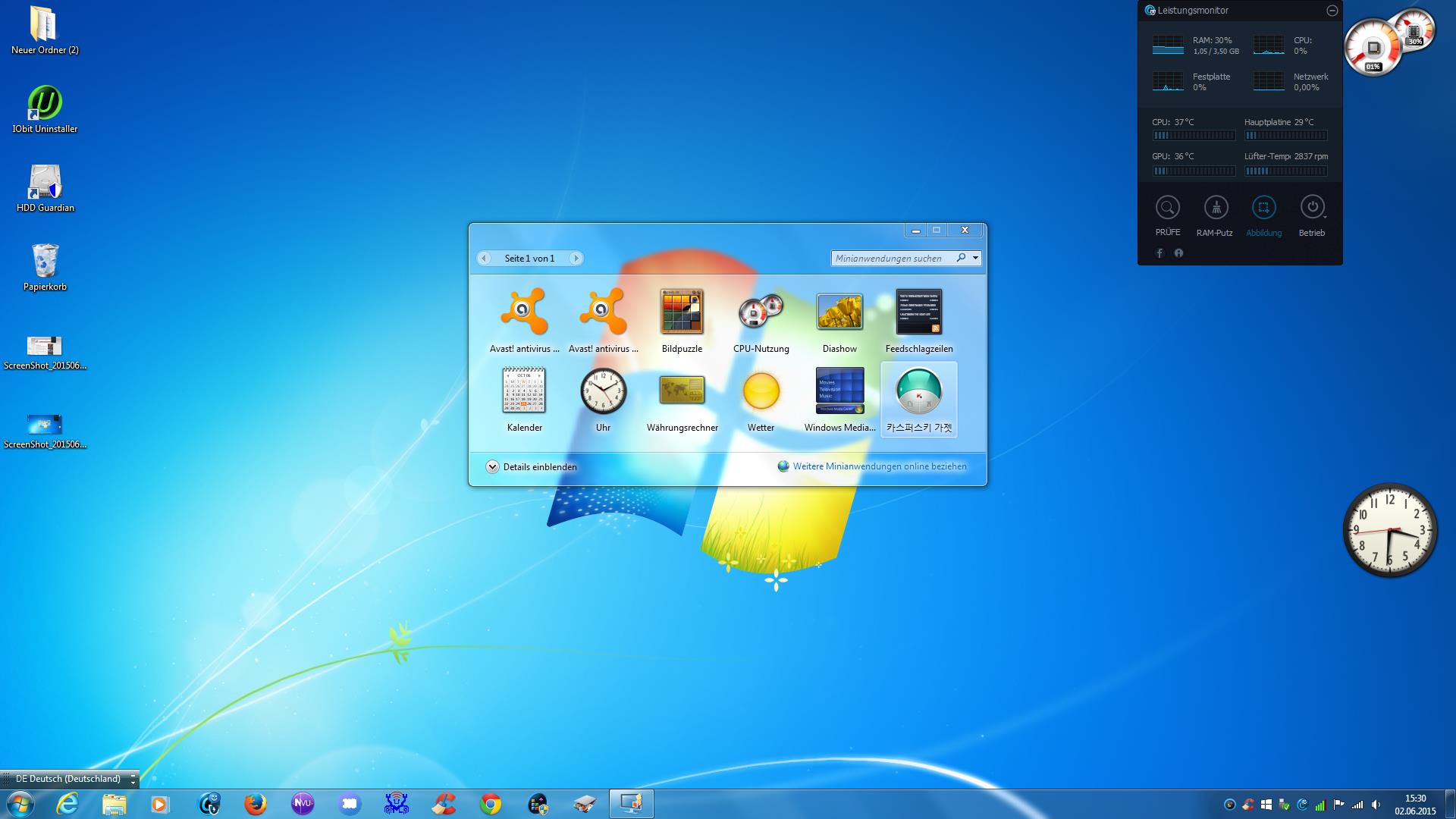Go to previous gadget gallery page

pos(484,259)
